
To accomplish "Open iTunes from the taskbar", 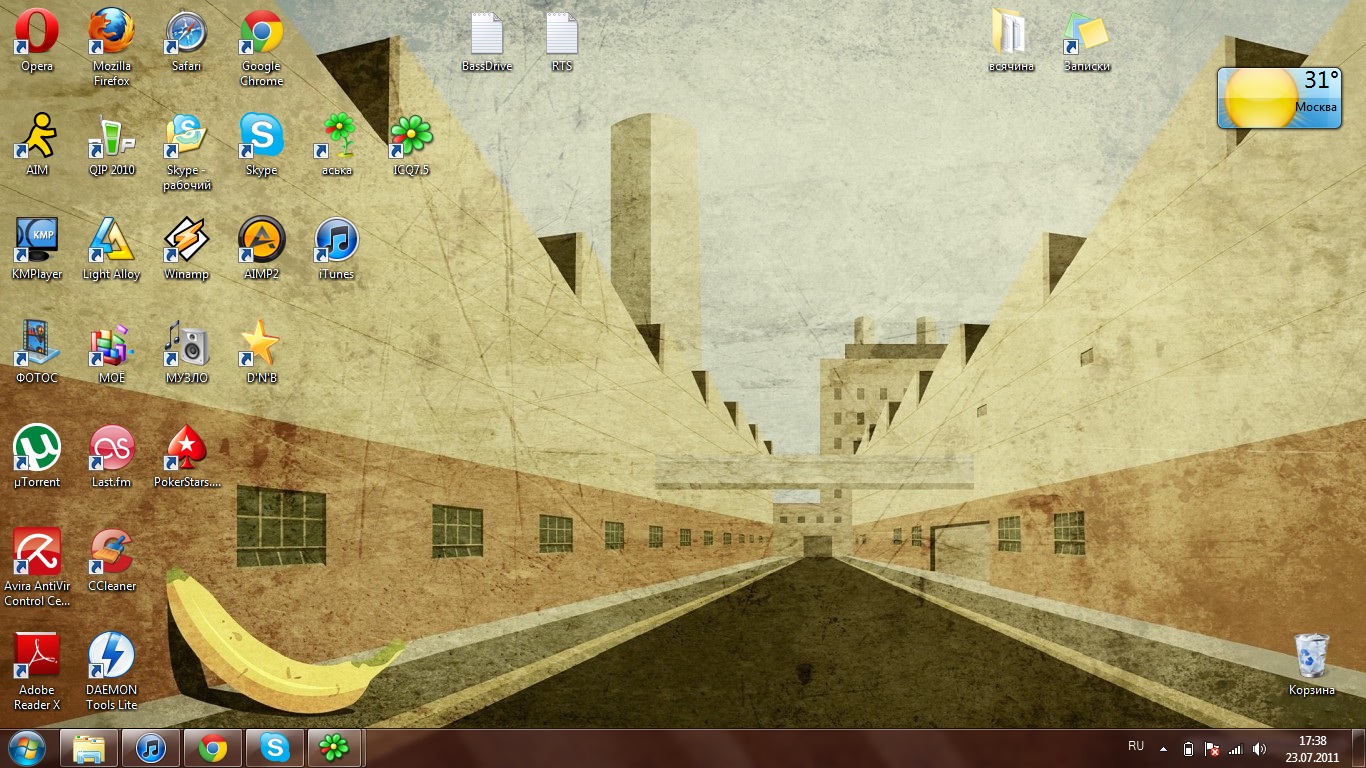I will point(151,748).
